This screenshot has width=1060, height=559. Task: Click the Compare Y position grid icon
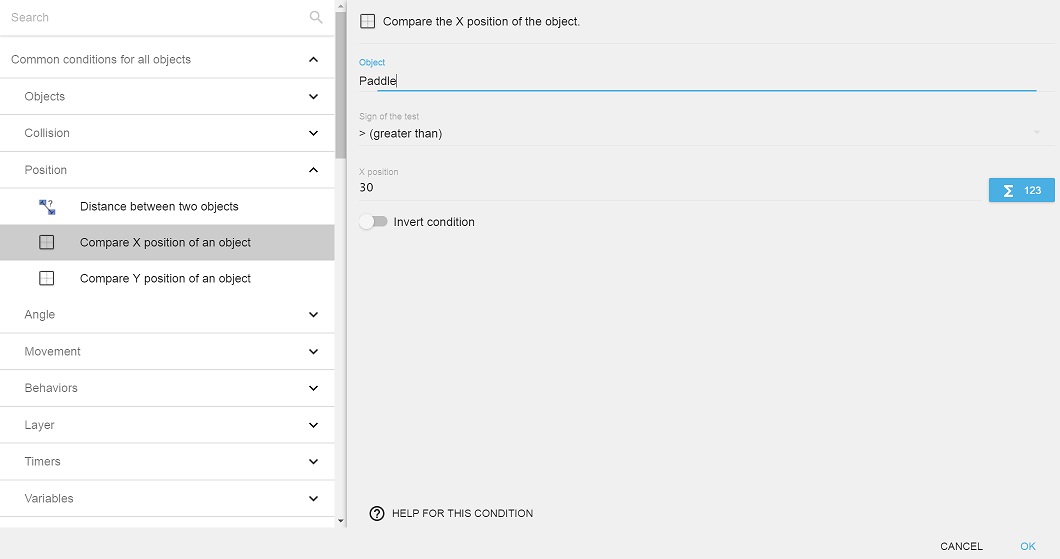click(x=47, y=279)
